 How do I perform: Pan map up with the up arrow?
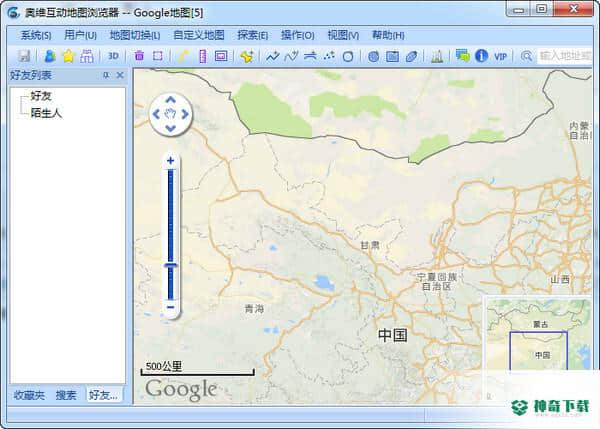[x=171, y=100]
